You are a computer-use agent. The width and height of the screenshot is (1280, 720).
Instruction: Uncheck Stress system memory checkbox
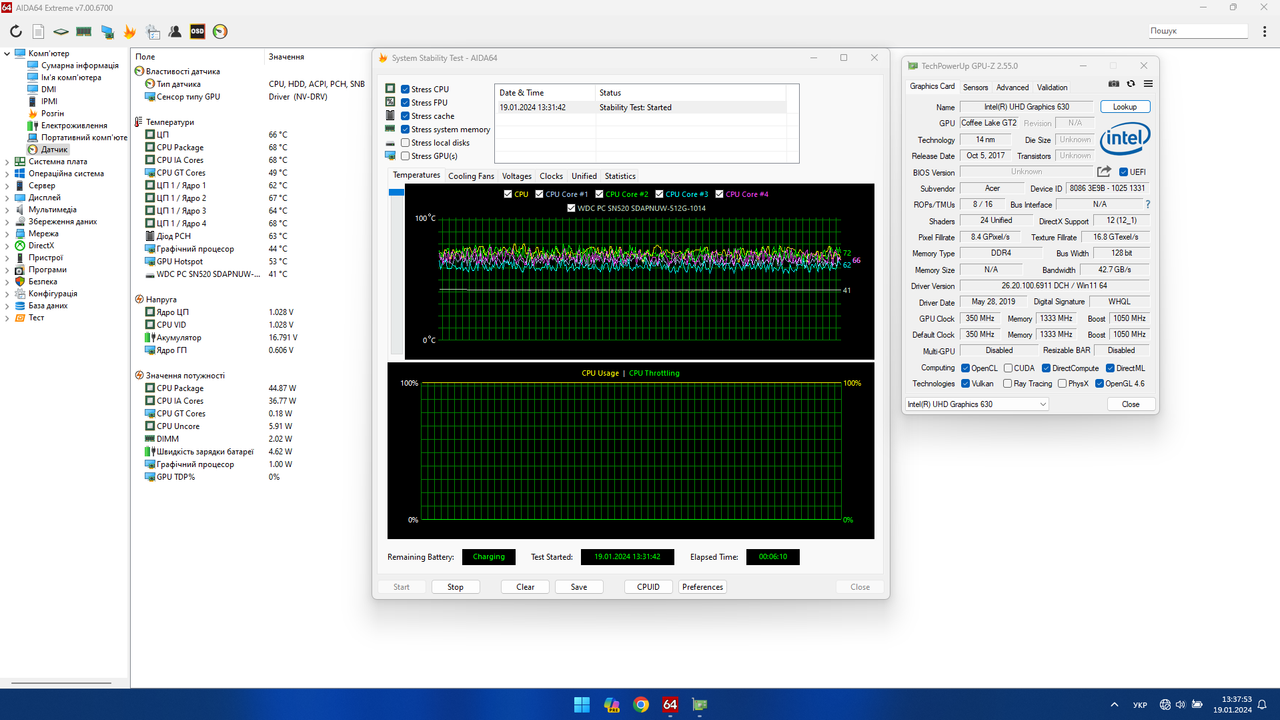coord(406,129)
